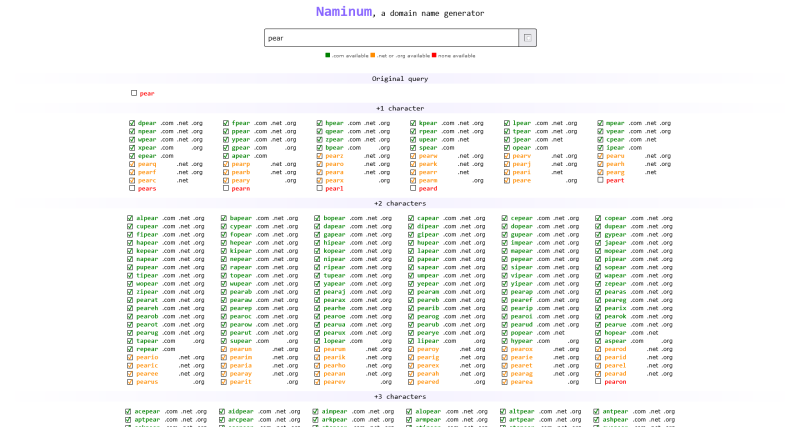Open the Naminum title link
Viewport: 800px width, 427px height.
click(343, 13)
